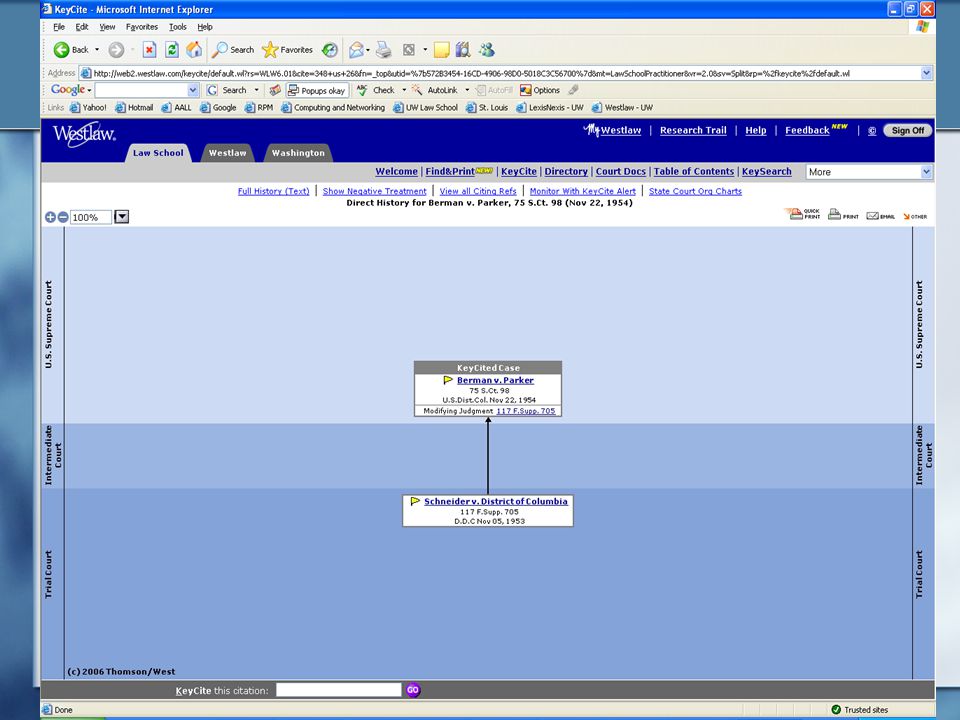Open the Table of Contents link
Image resolution: width=960 pixels, height=720 pixels.
(x=694, y=171)
